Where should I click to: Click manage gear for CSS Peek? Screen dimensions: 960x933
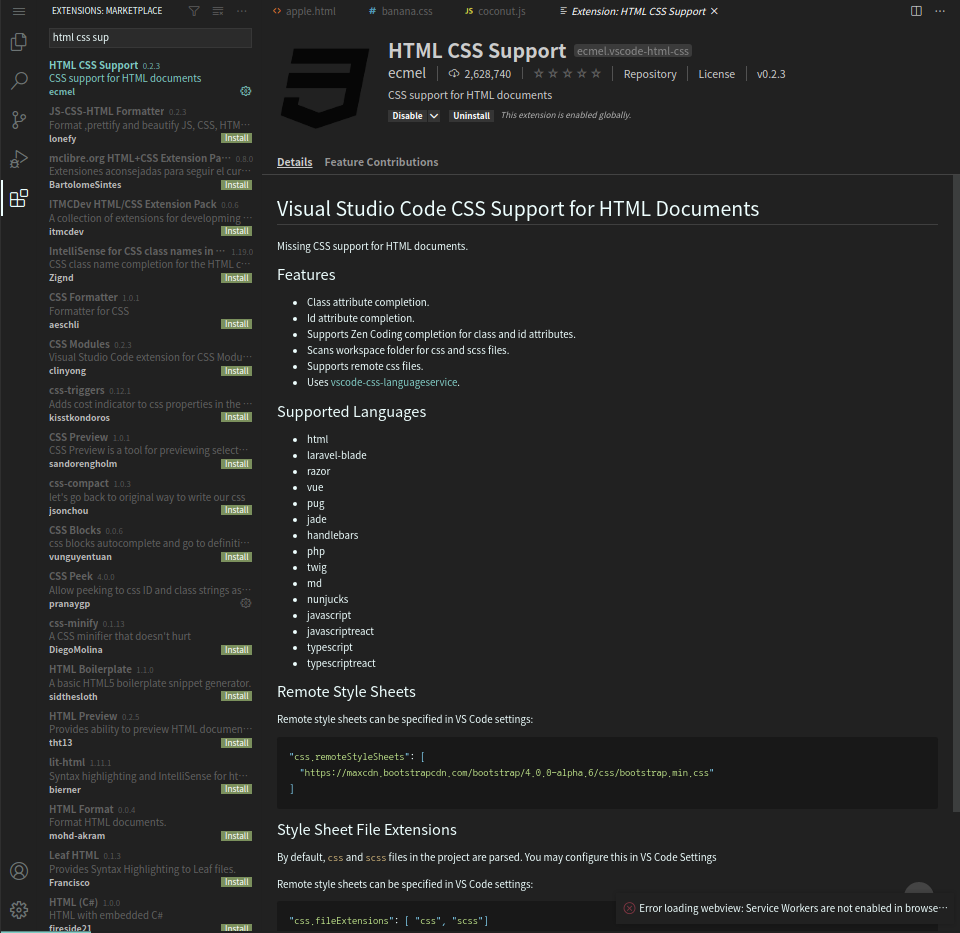[246, 603]
